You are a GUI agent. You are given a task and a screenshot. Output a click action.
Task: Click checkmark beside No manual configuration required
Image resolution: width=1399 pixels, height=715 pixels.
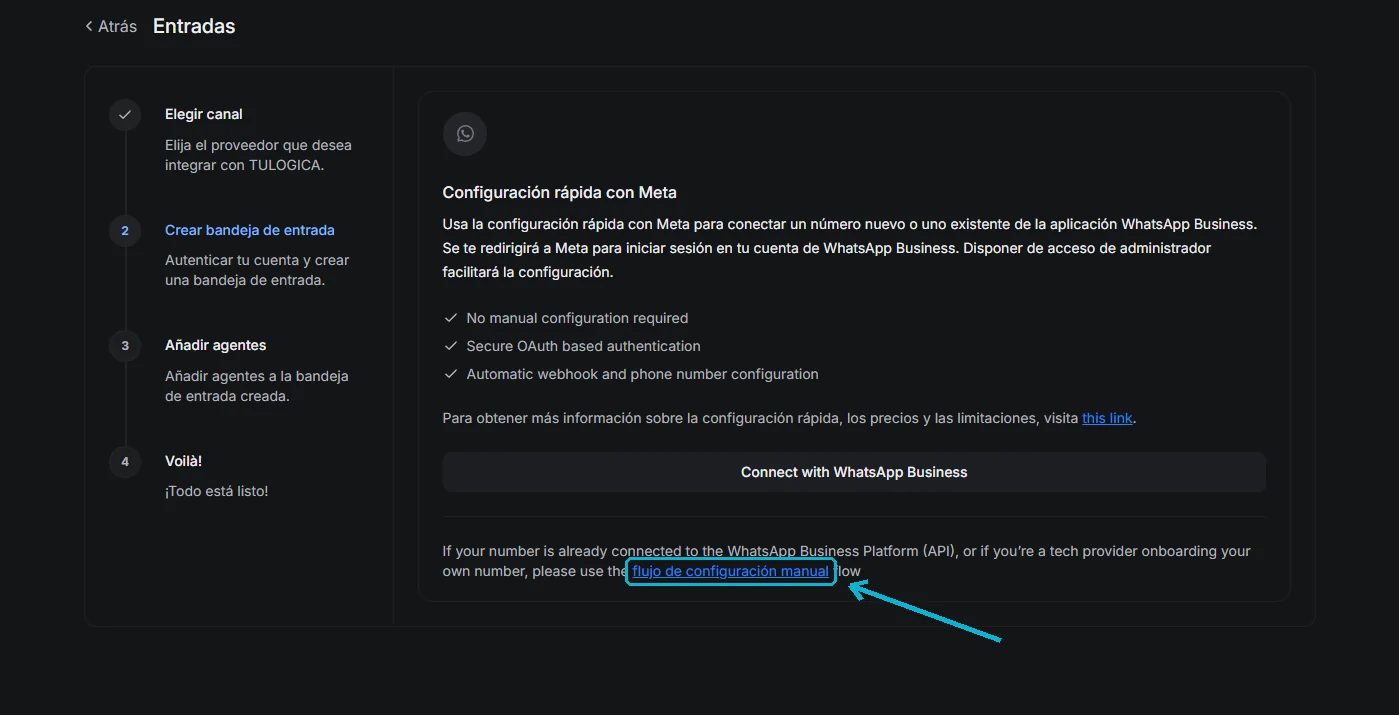click(450, 318)
